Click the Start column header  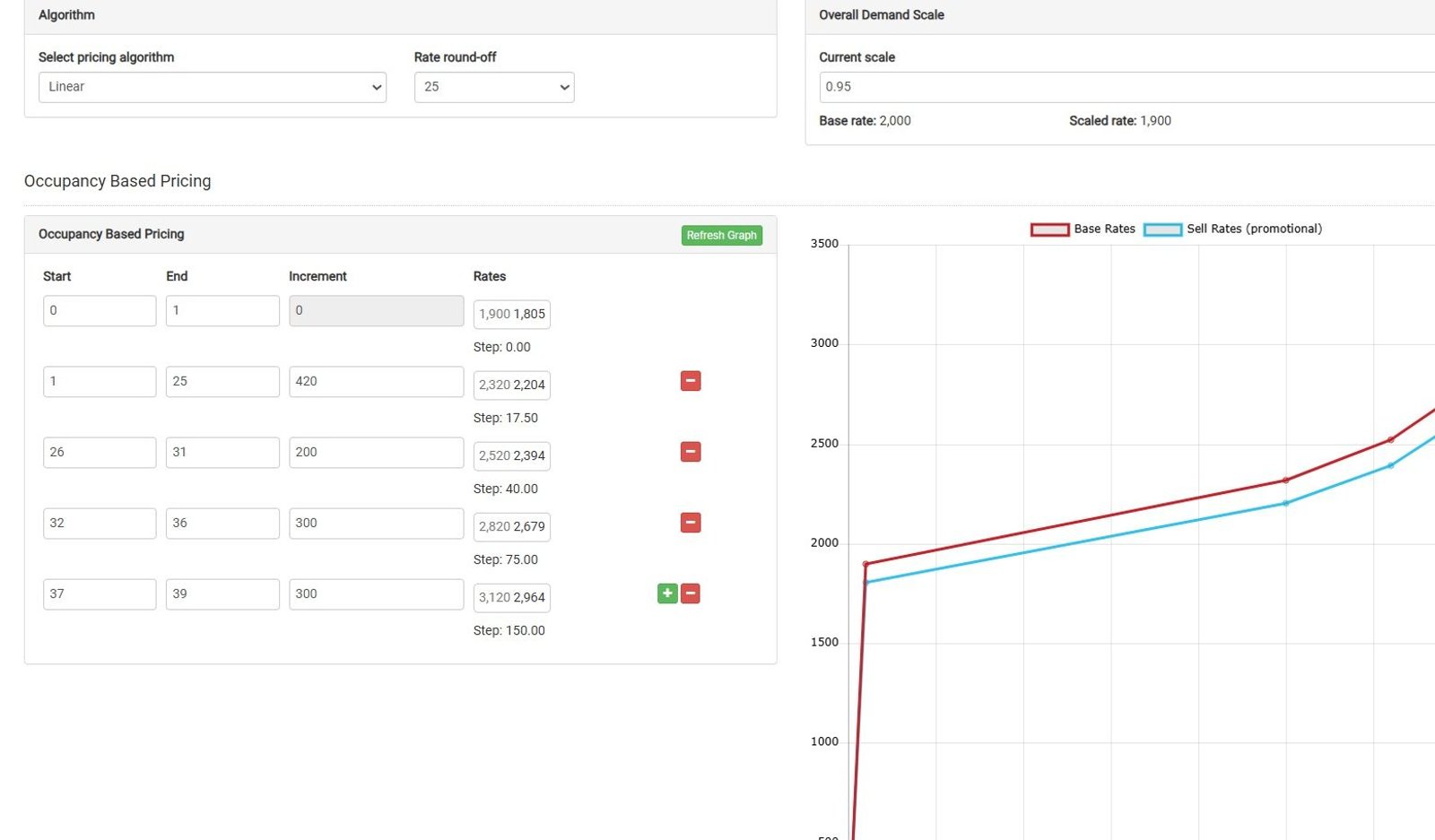coord(57,276)
